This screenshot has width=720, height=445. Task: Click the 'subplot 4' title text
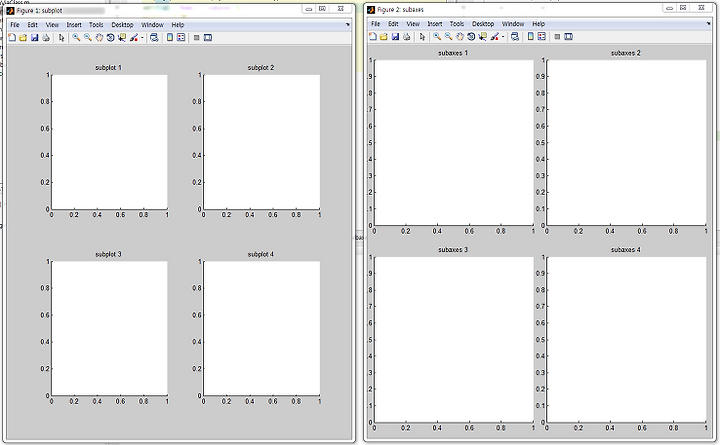click(261, 254)
